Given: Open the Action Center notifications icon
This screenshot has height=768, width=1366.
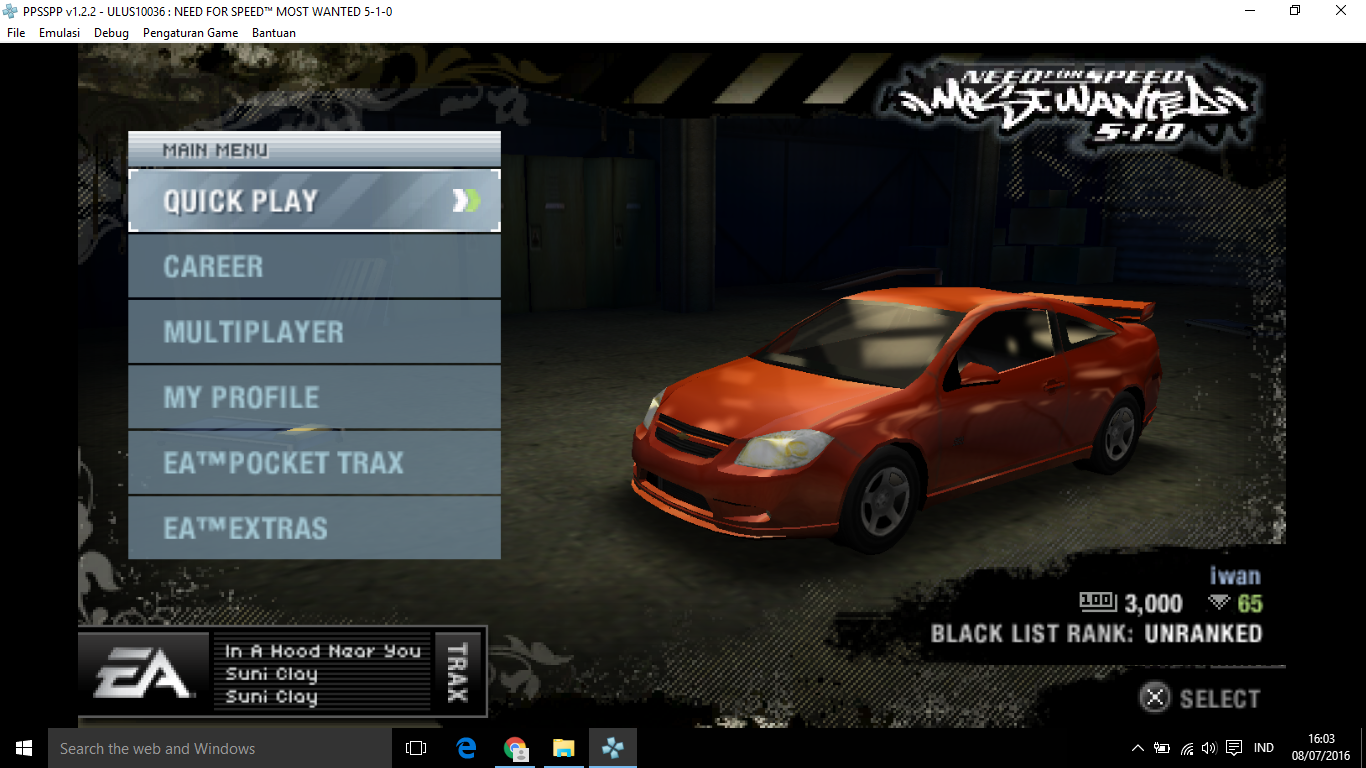Looking at the screenshot, I should pyautogui.click(x=1234, y=748).
